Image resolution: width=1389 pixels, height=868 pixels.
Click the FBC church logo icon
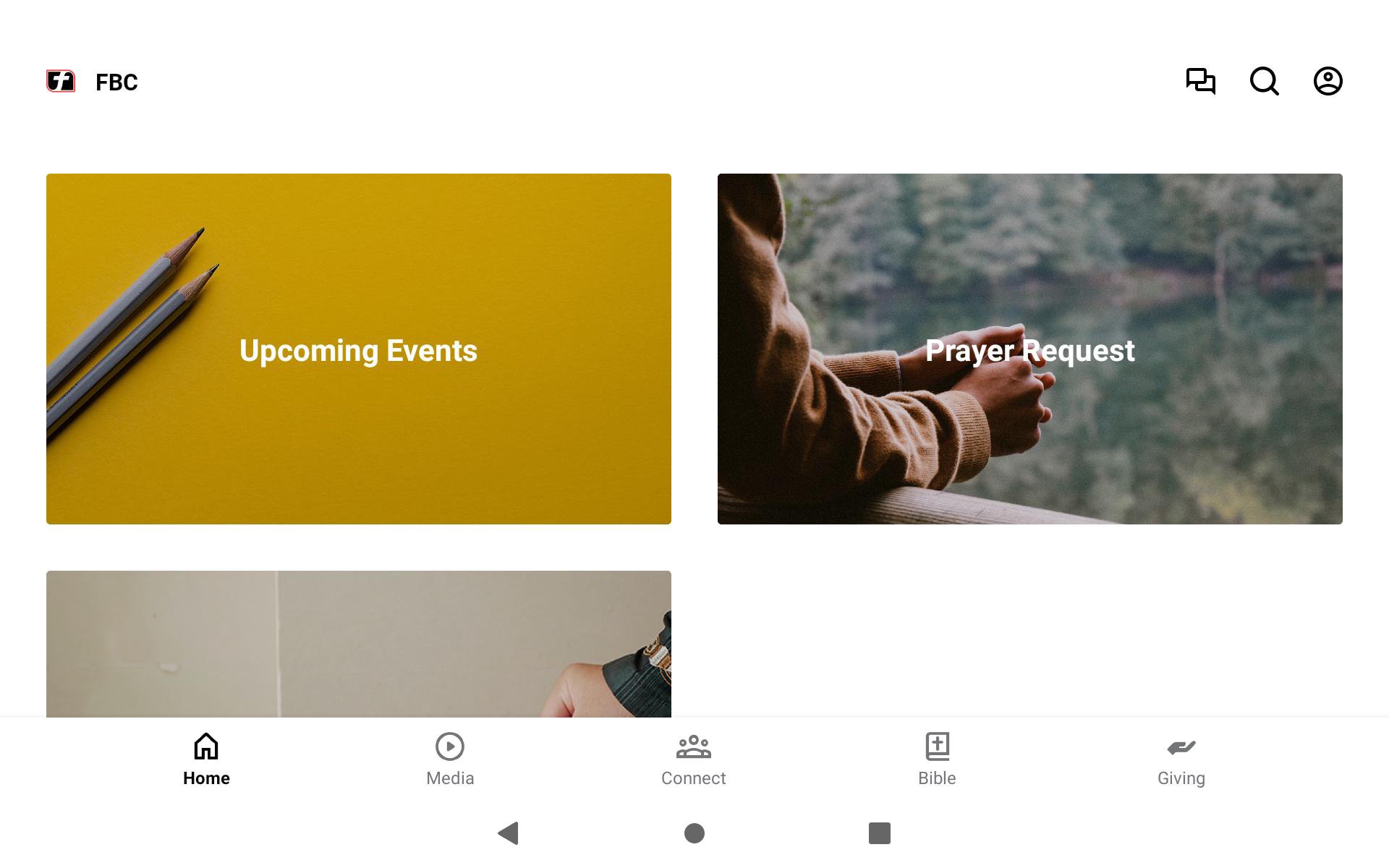61,81
